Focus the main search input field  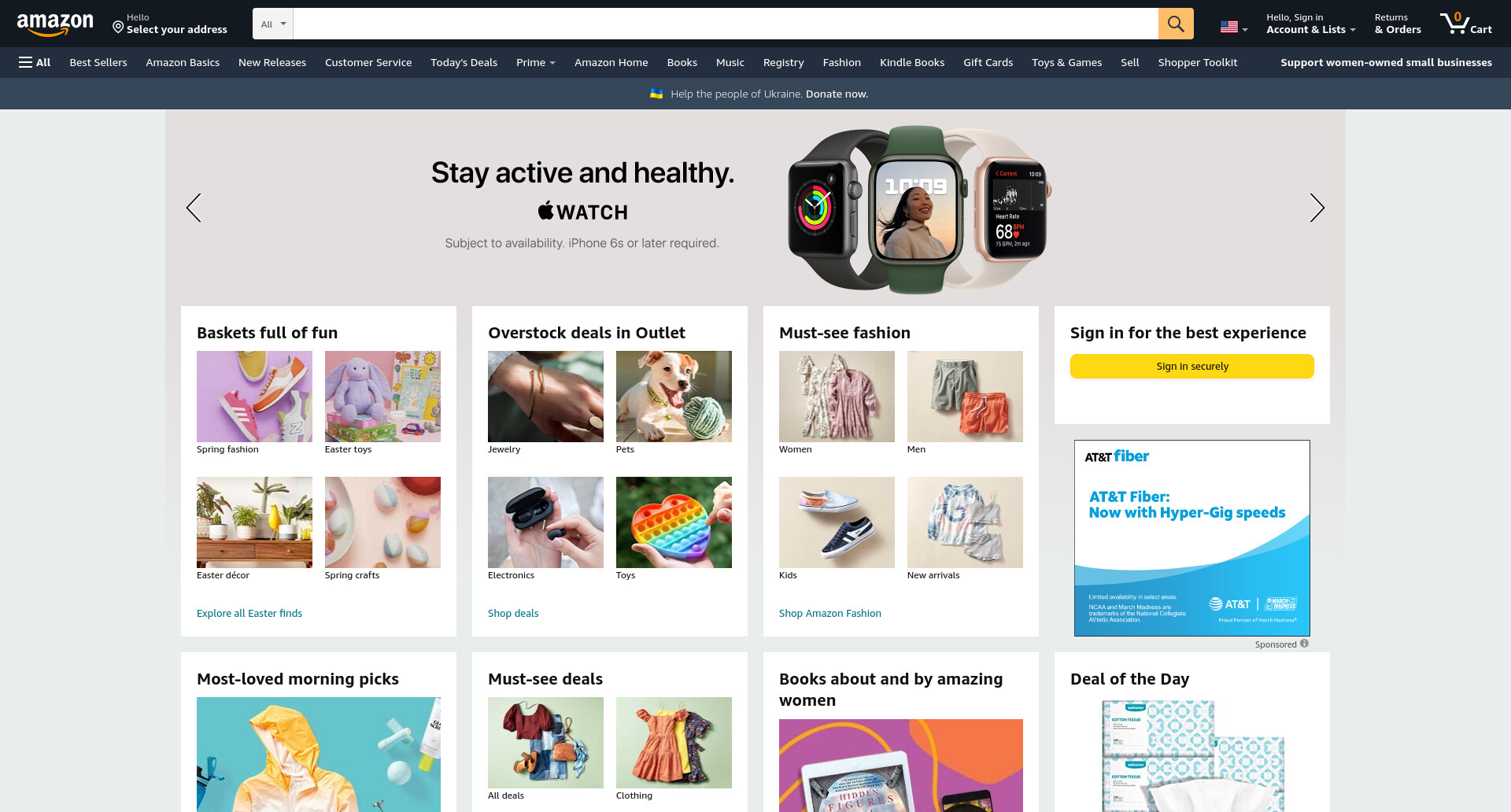click(725, 24)
